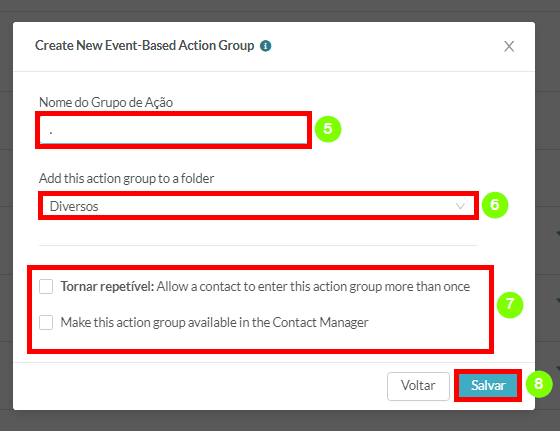Click the Nome do Grupo de Ação field

coord(173,130)
